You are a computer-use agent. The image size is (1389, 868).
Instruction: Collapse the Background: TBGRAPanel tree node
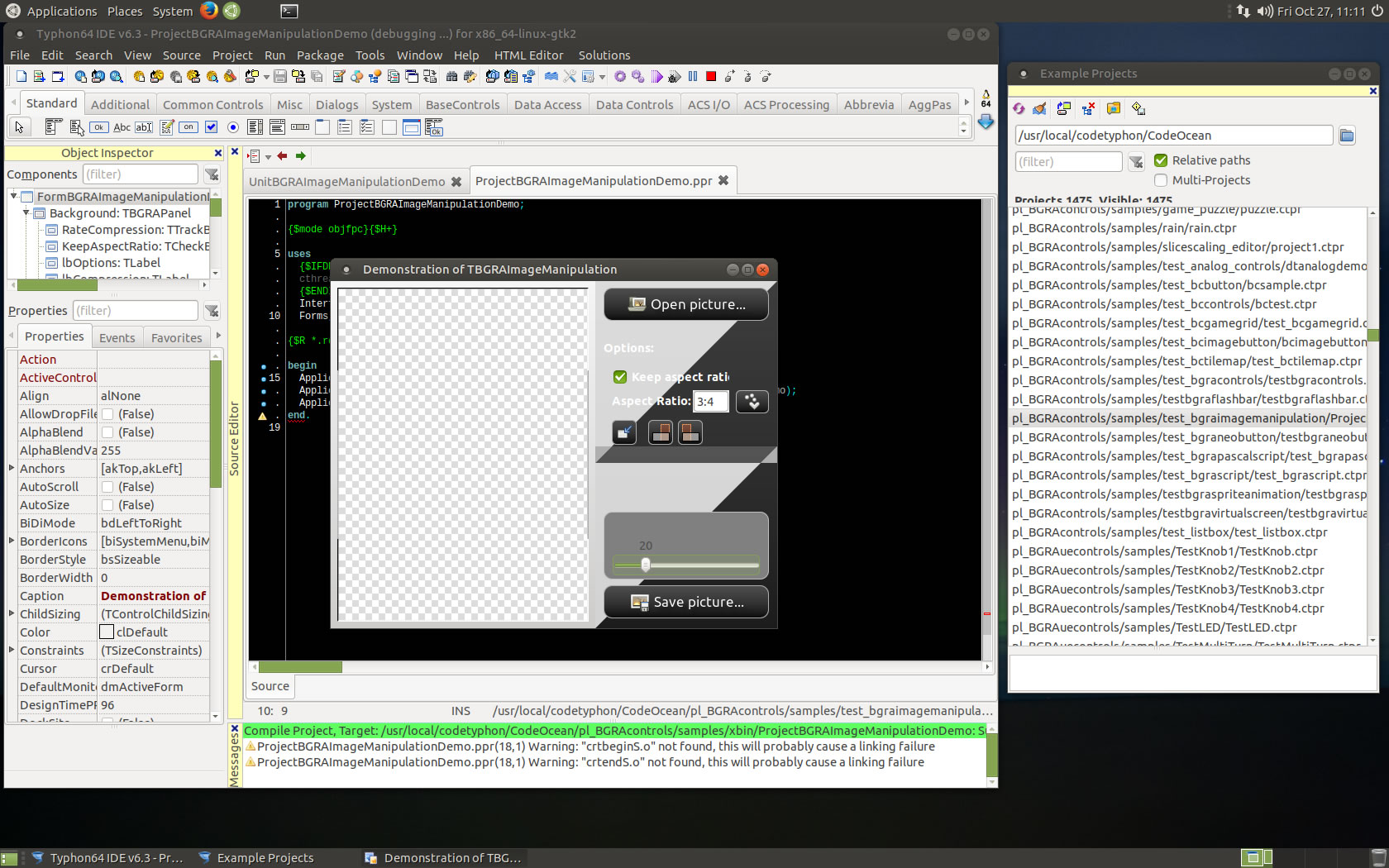26,213
